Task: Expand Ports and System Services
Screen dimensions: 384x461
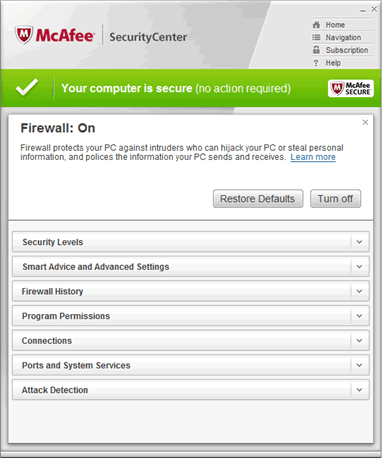Action: (x=191, y=365)
